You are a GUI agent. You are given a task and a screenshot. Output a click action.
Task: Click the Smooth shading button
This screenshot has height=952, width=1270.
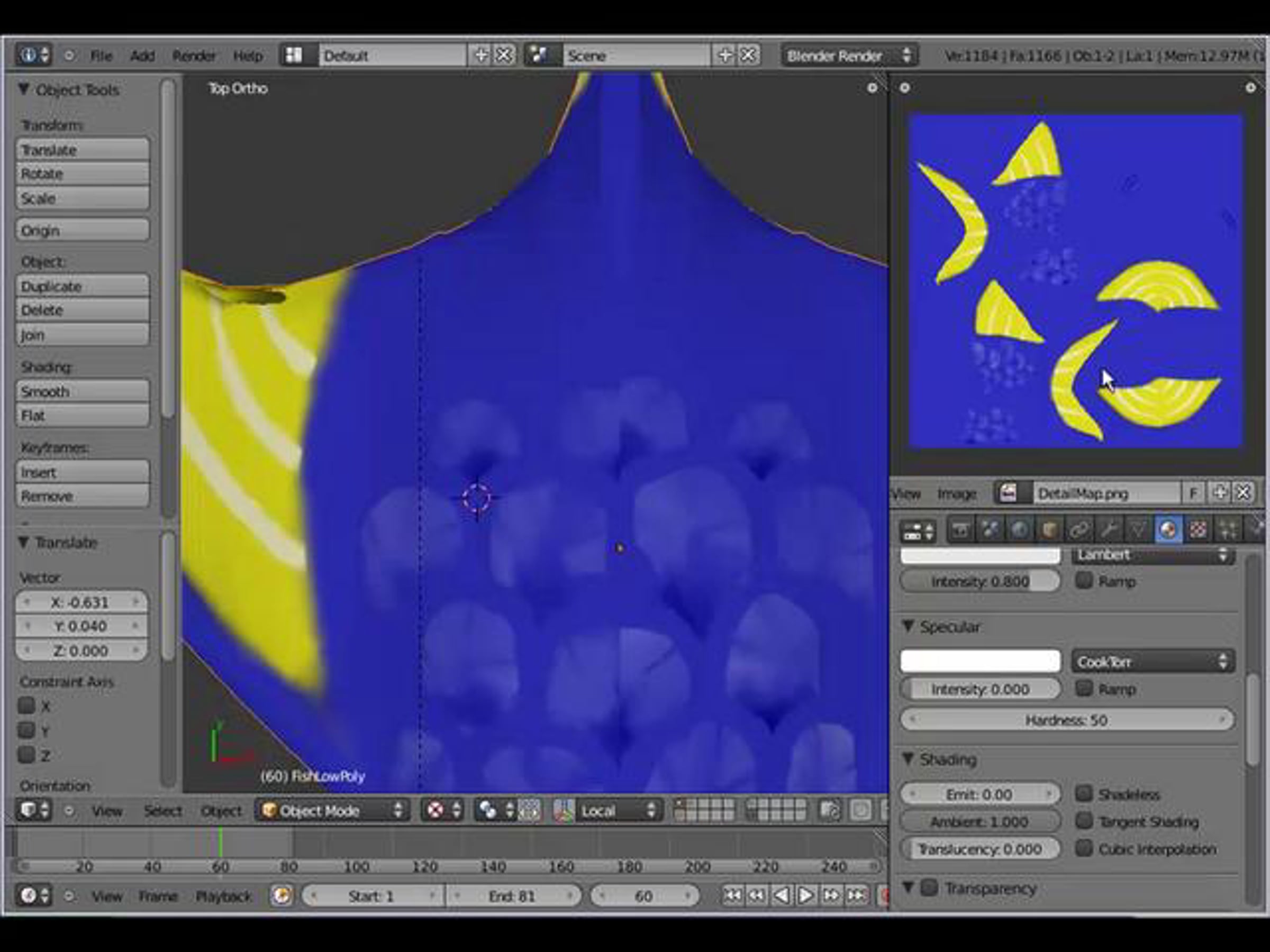coord(83,391)
